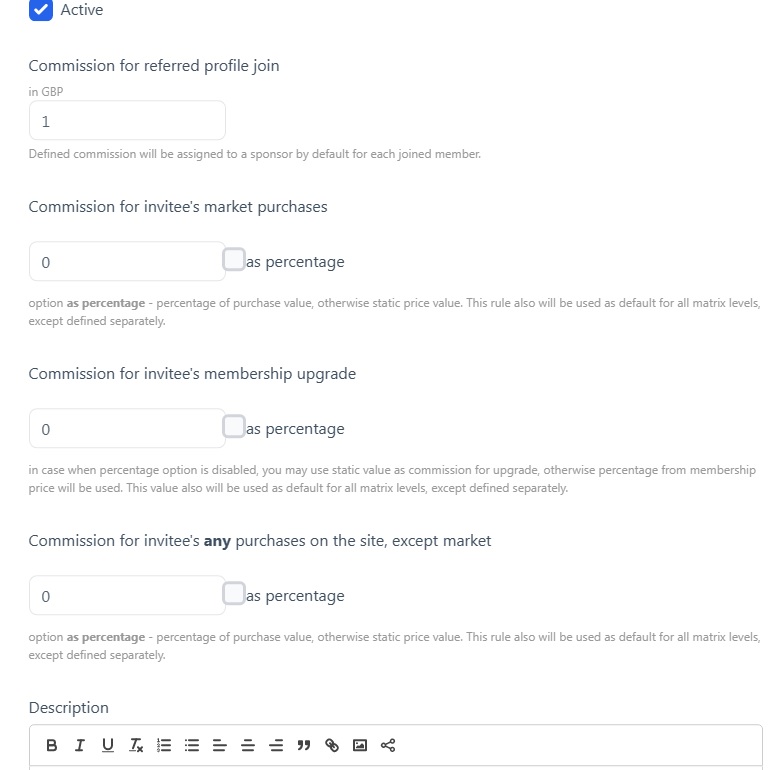Clear text formatting in Description editor
The width and height of the screenshot is (776, 770).
coord(136,745)
